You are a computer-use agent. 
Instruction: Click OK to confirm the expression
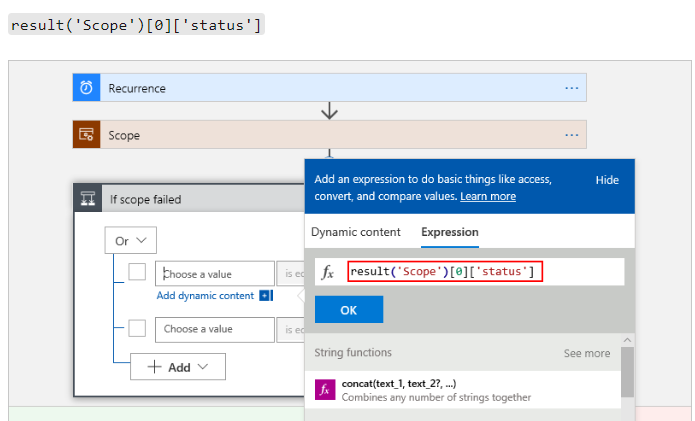349,309
